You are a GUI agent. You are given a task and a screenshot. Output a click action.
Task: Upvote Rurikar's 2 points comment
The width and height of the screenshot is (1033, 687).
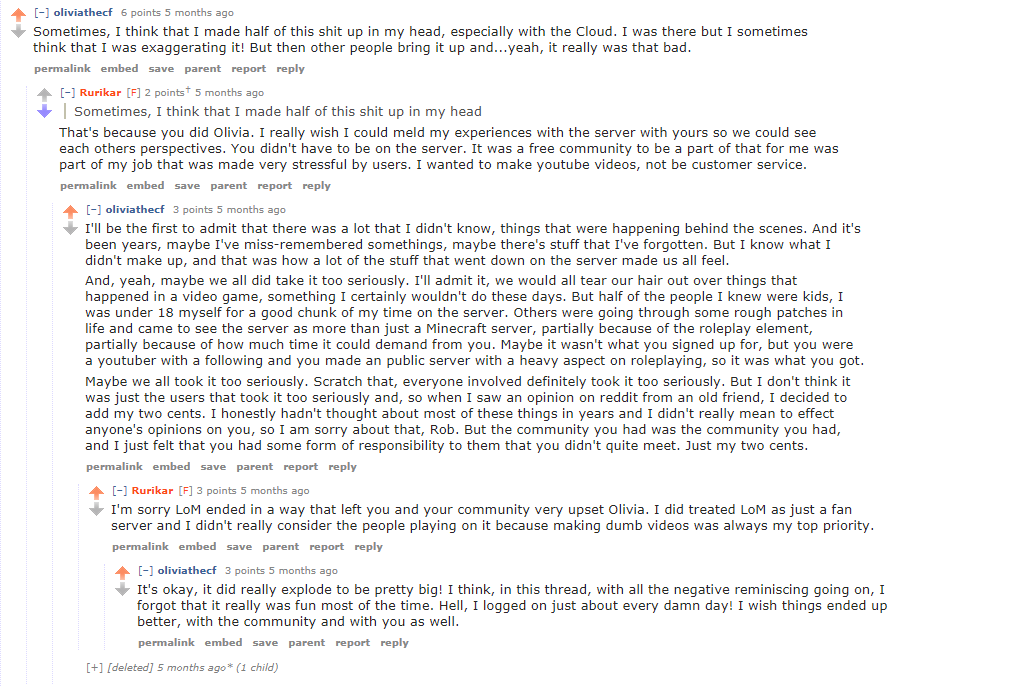point(44,94)
